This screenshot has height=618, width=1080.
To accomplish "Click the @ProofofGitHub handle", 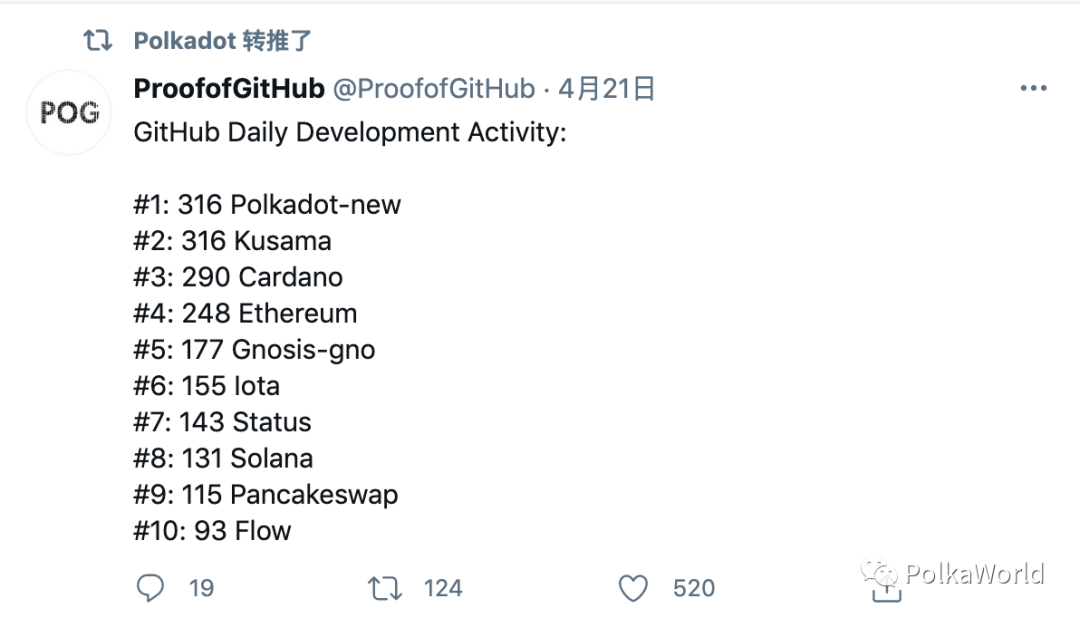I will click(x=433, y=89).
